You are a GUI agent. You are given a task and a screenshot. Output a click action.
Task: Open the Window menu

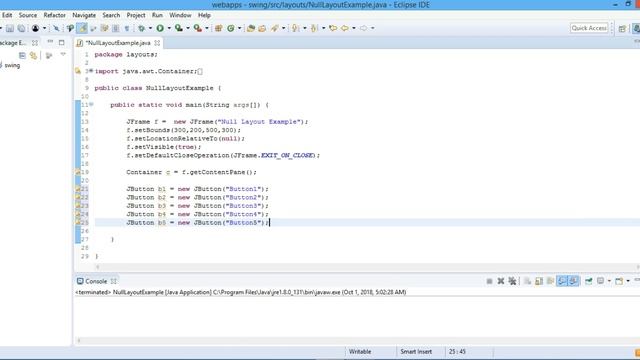(180, 15)
